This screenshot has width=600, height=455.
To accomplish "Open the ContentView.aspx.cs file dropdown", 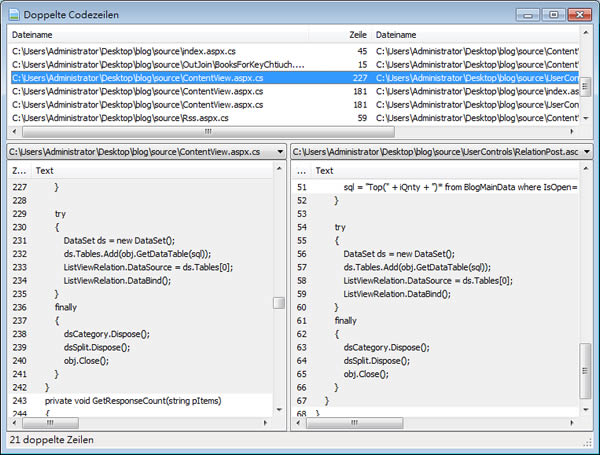I will [x=282, y=151].
